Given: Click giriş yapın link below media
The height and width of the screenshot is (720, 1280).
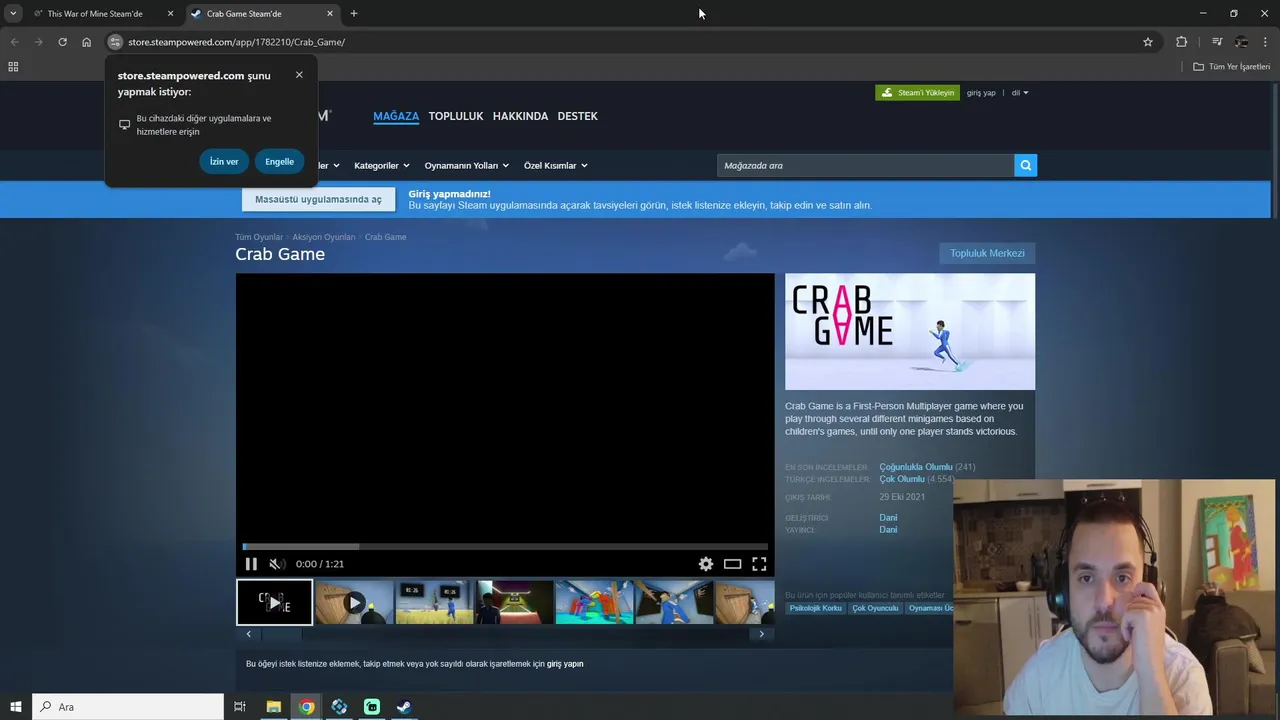Looking at the screenshot, I should click(565, 664).
